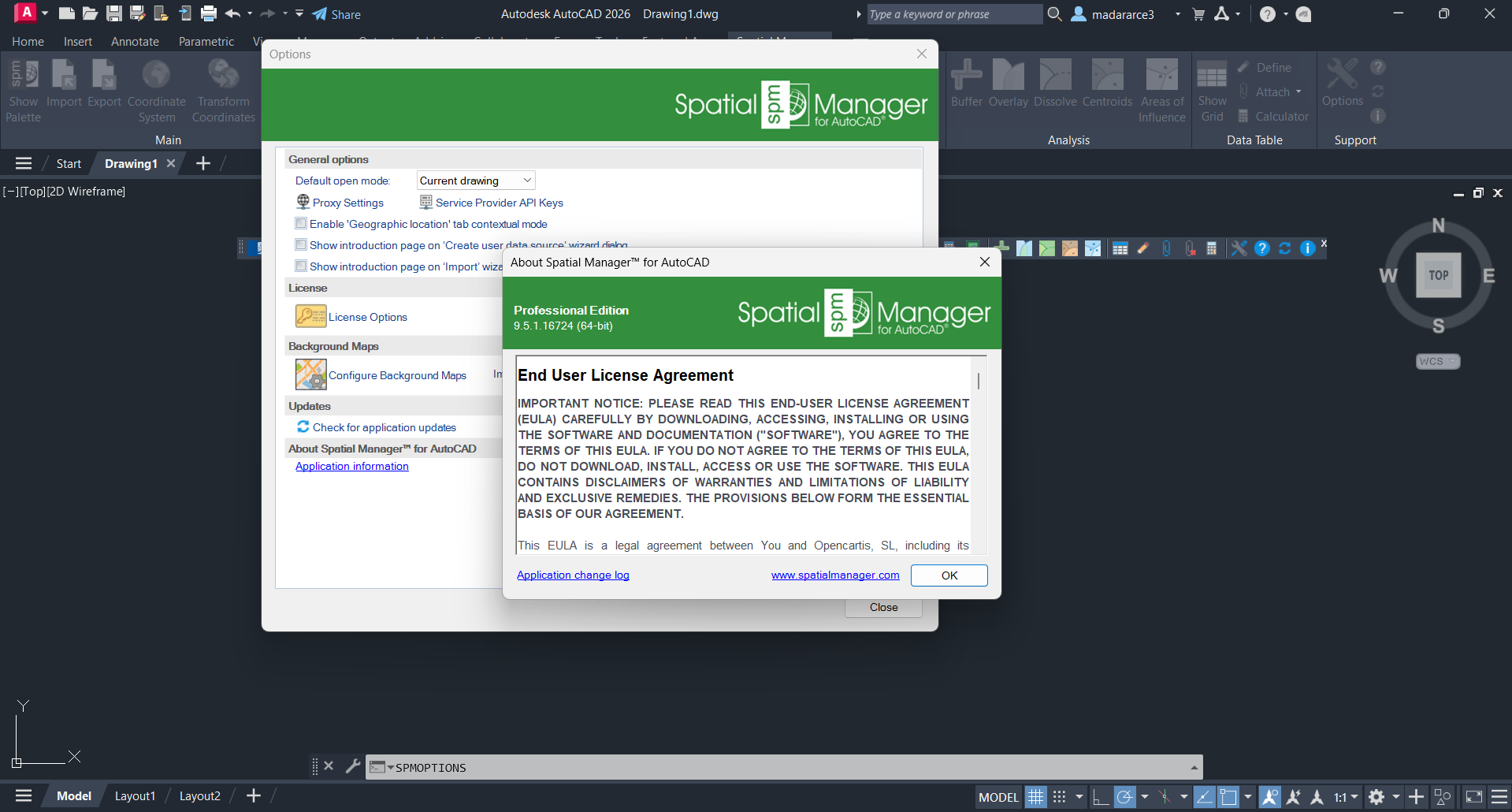The width and height of the screenshot is (1512, 812).
Task: Toggle object snap tracking in status bar
Action: (1204, 797)
